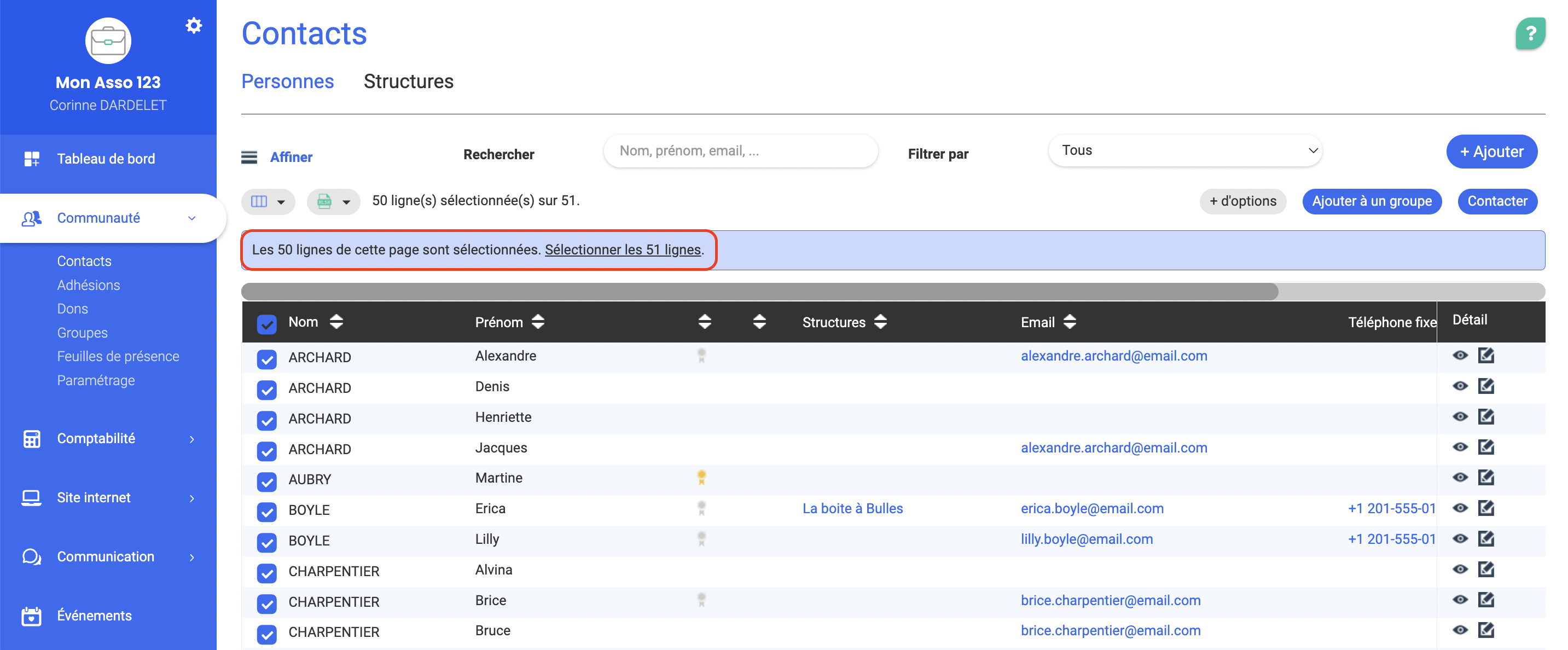Edit Alexandre ARCHARD with the pencil icon

coord(1486,356)
